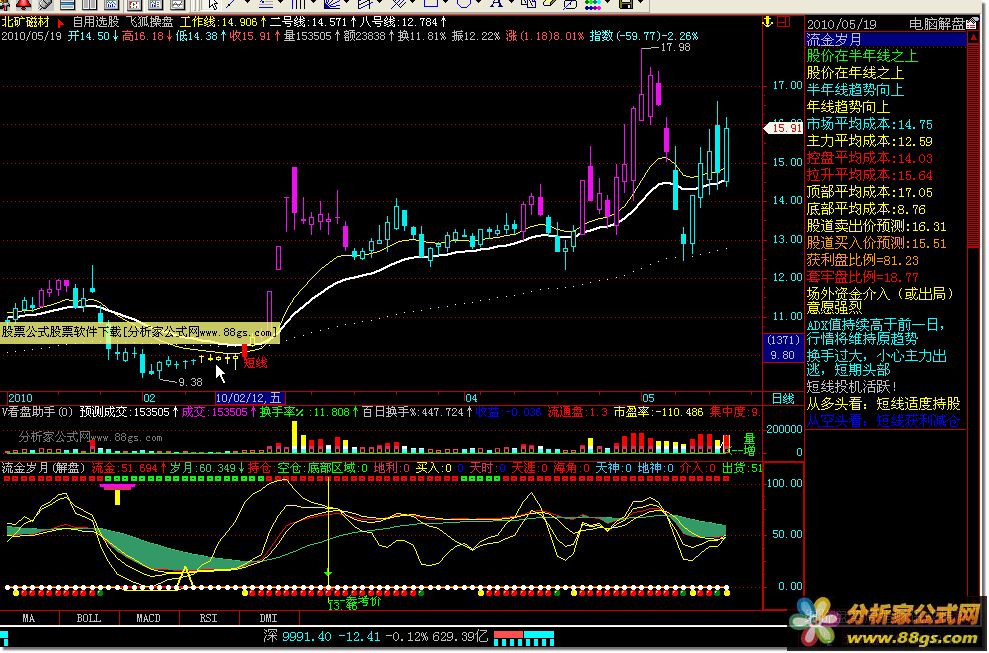Select row 市场平均成本:14.75
This screenshot has height=653, width=989.
pos(869,124)
